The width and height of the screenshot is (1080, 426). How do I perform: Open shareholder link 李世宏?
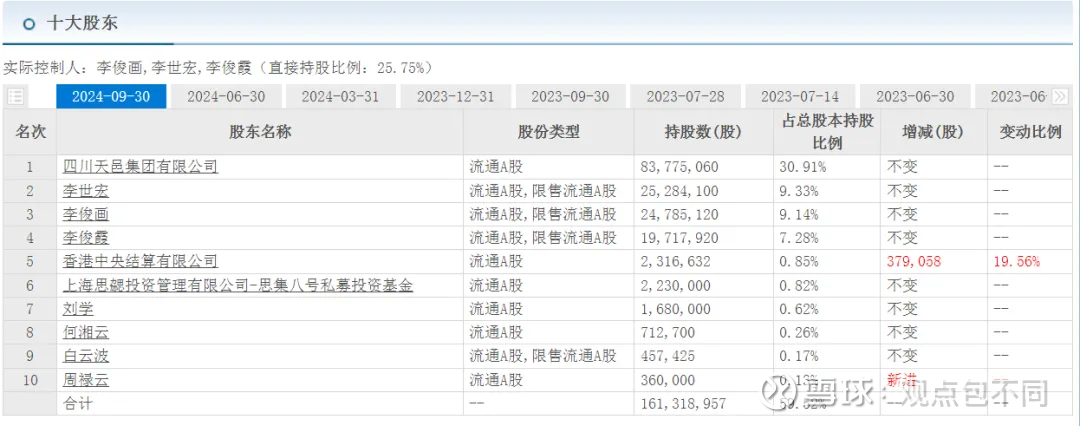(x=86, y=191)
